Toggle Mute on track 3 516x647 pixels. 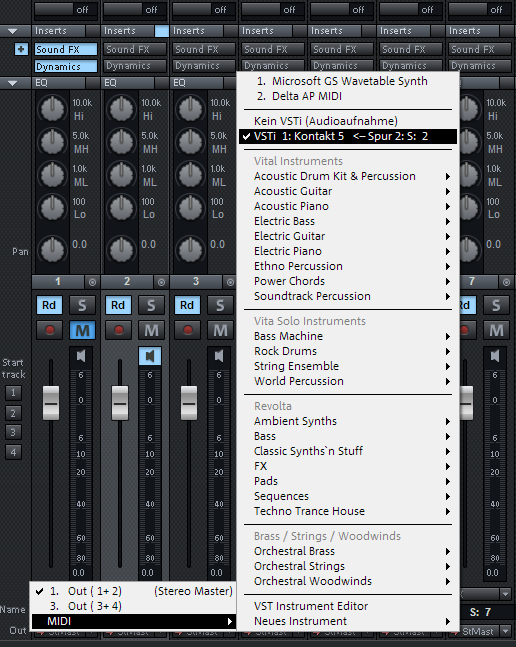(x=220, y=330)
